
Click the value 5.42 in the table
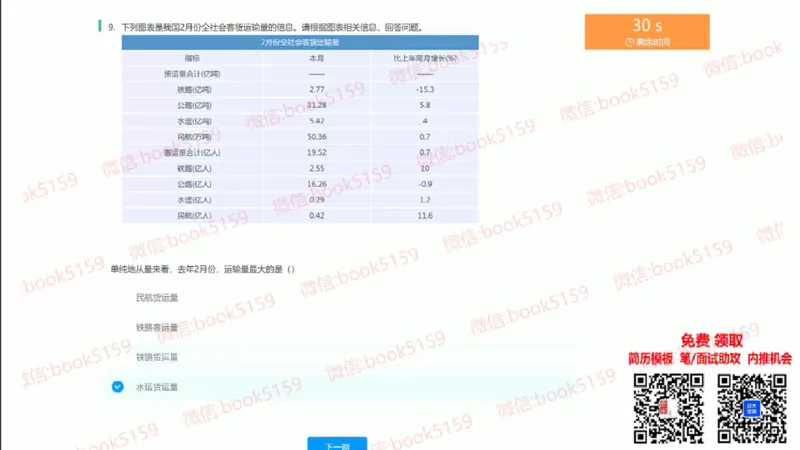point(316,121)
